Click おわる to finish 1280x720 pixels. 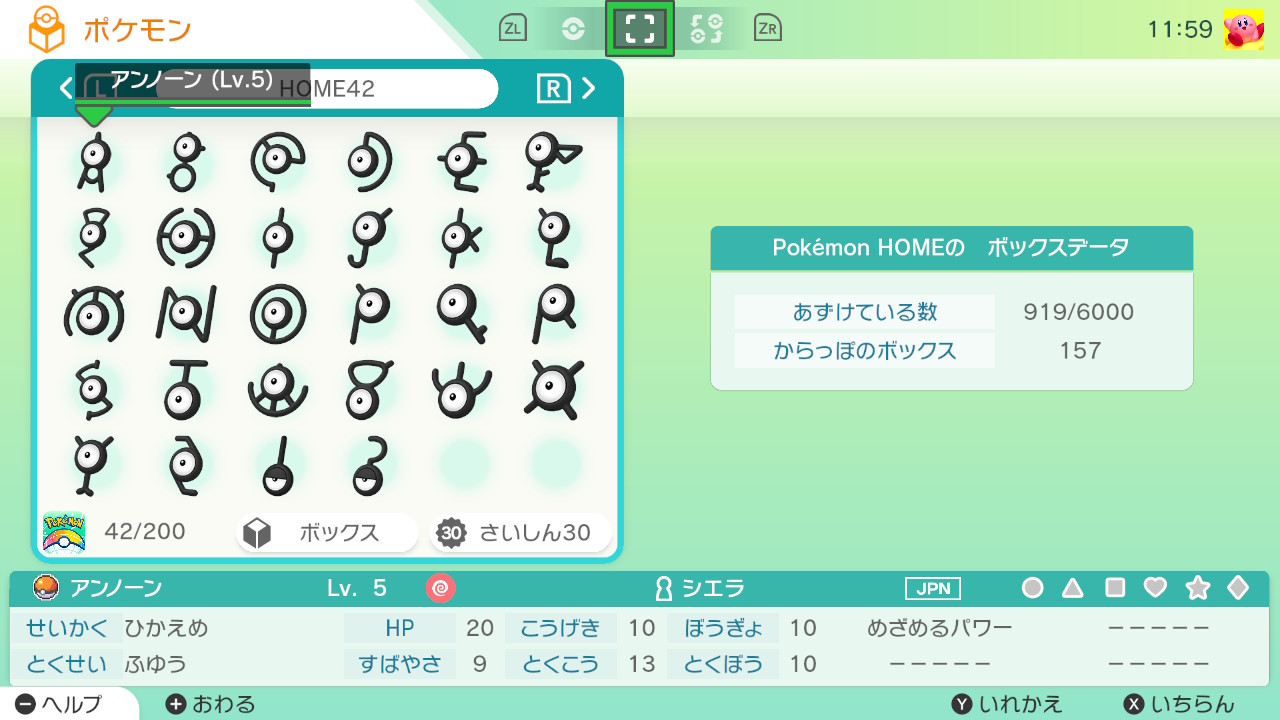(x=210, y=704)
